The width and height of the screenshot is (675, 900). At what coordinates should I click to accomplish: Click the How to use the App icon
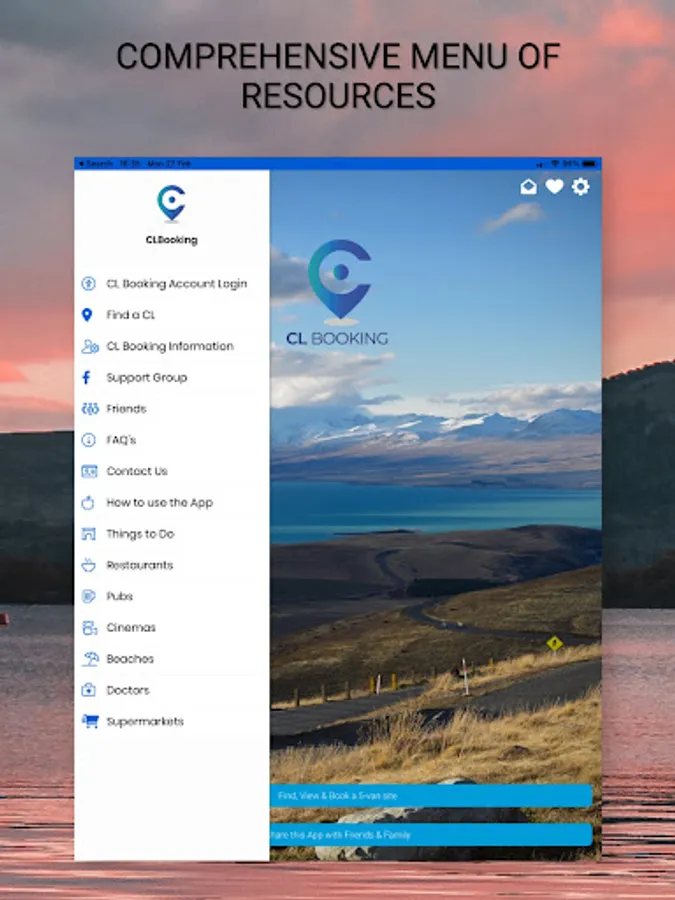(x=88, y=503)
